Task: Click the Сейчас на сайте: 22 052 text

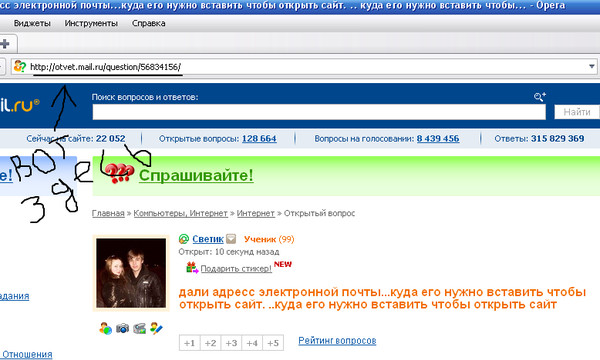Action: click(76, 138)
